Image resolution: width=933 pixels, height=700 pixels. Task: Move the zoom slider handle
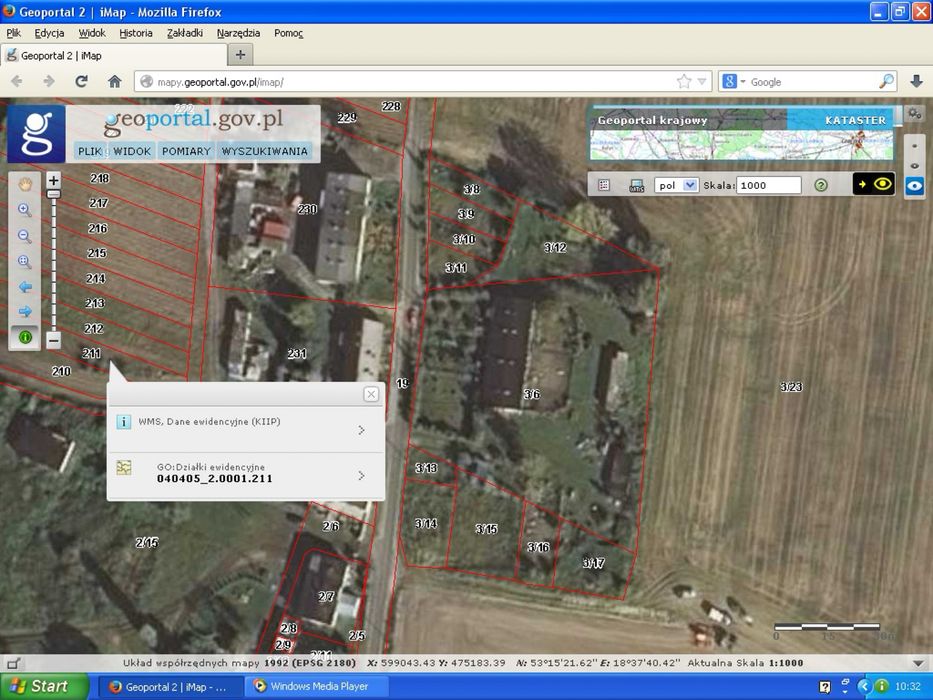click(53, 194)
